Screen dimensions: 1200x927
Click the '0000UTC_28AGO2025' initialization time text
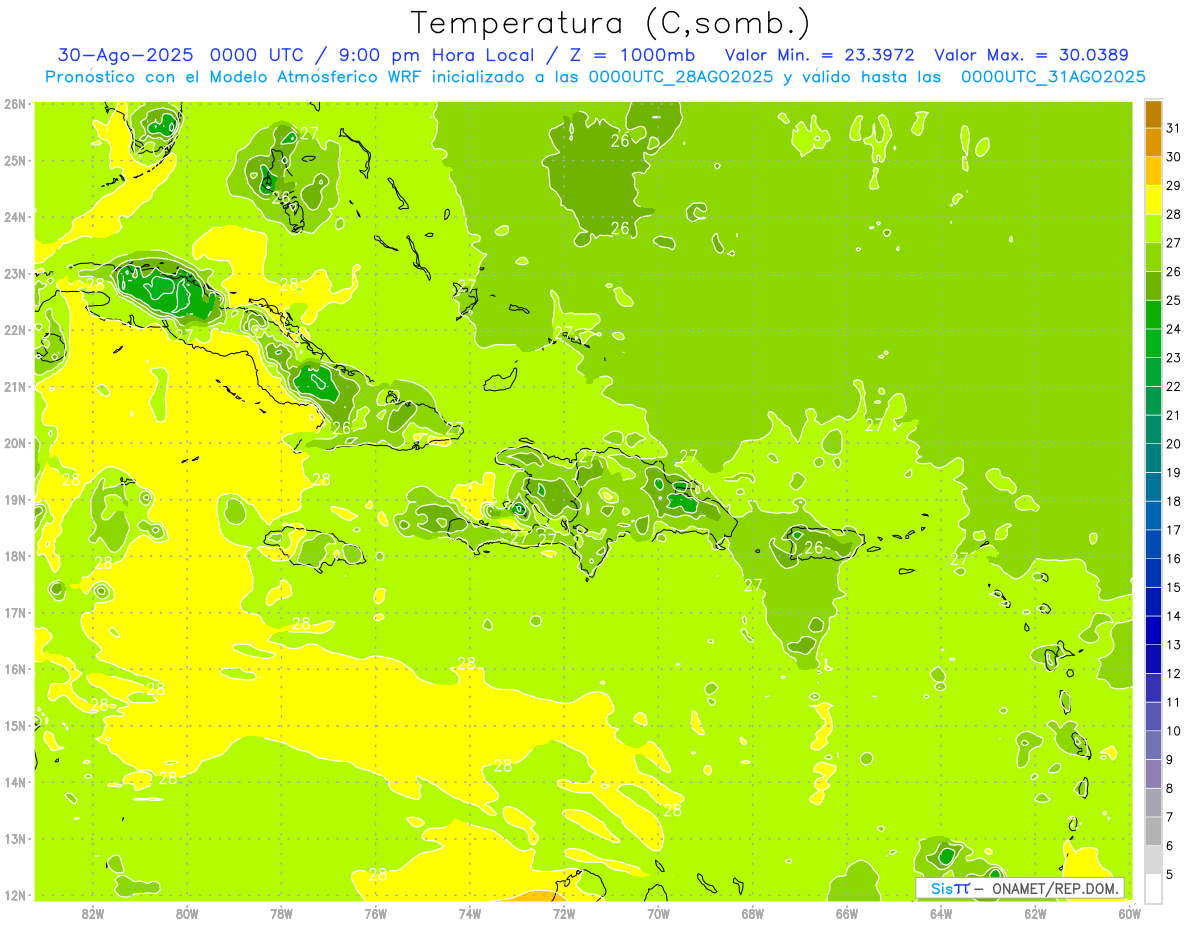coord(681,77)
